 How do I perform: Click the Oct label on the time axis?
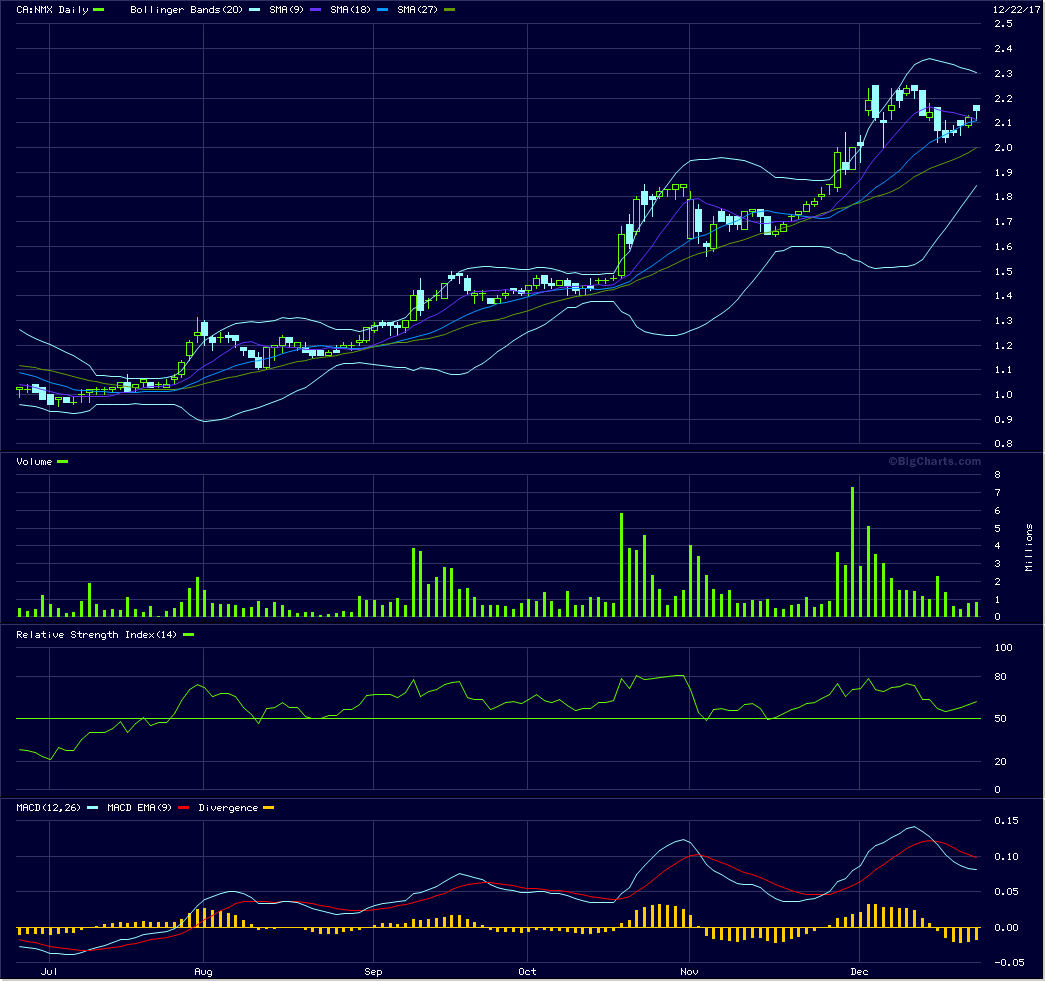coord(528,971)
